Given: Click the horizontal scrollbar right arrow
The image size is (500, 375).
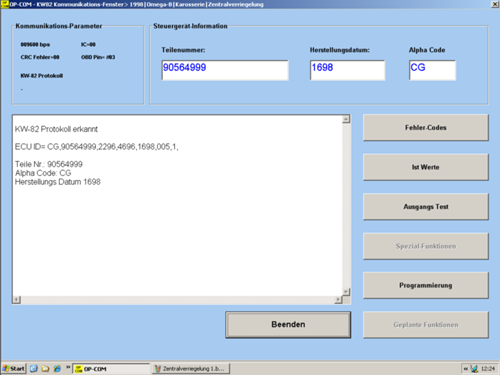Looking at the screenshot, I should click(x=338, y=300).
